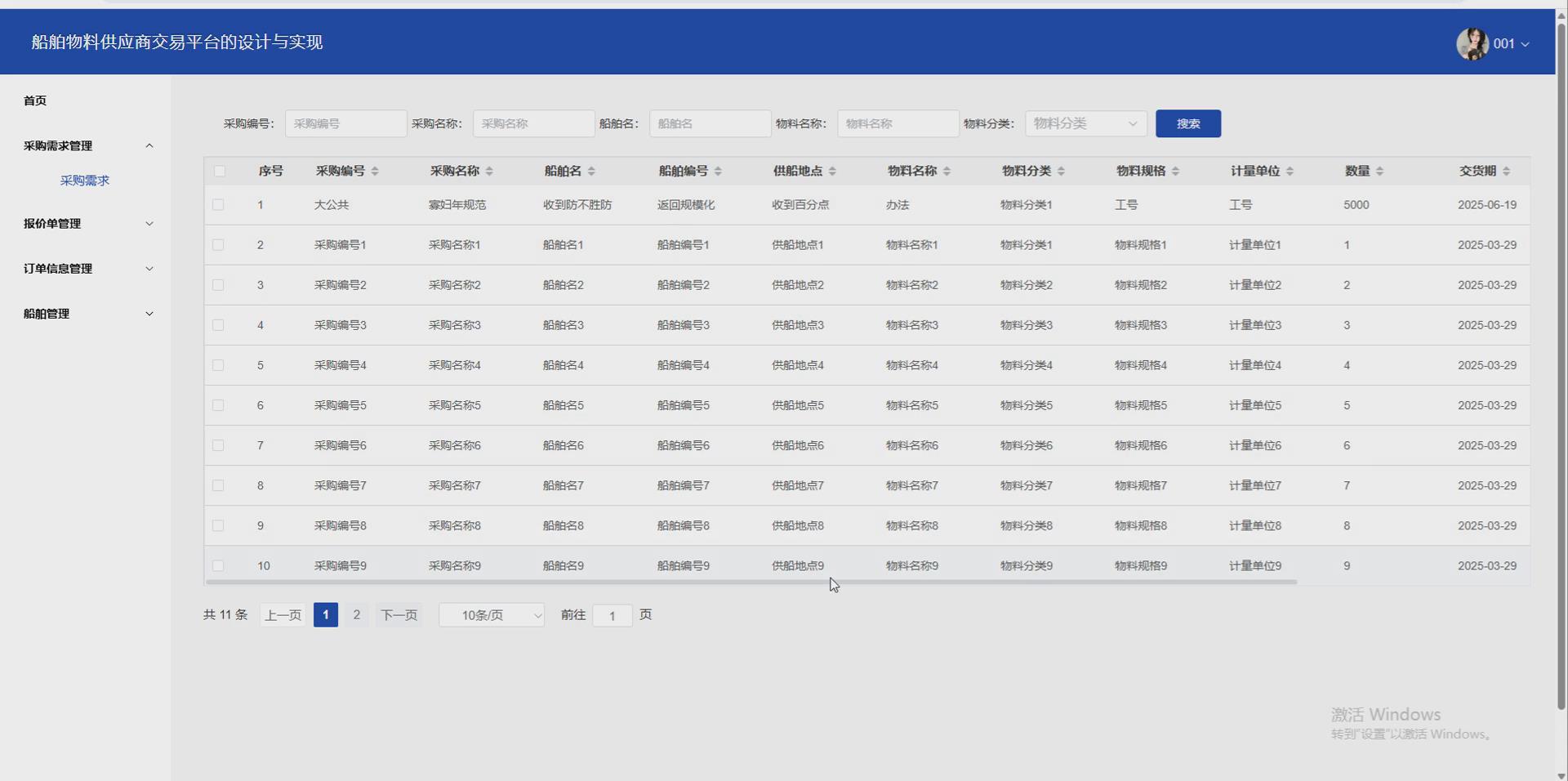
Task: Check the row 1 大公共 checkbox
Action: (x=218, y=204)
